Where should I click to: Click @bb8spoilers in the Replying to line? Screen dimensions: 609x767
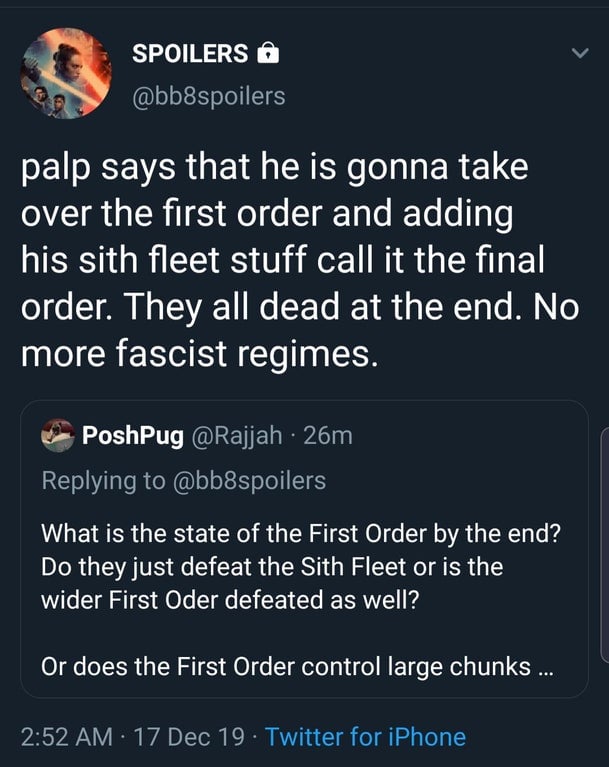(249, 480)
